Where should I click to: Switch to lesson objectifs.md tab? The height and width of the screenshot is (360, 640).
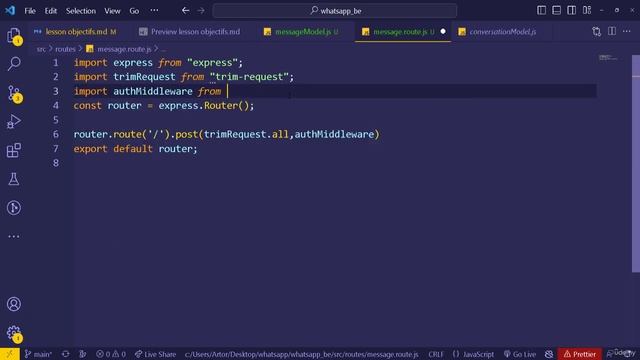(76, 31)
